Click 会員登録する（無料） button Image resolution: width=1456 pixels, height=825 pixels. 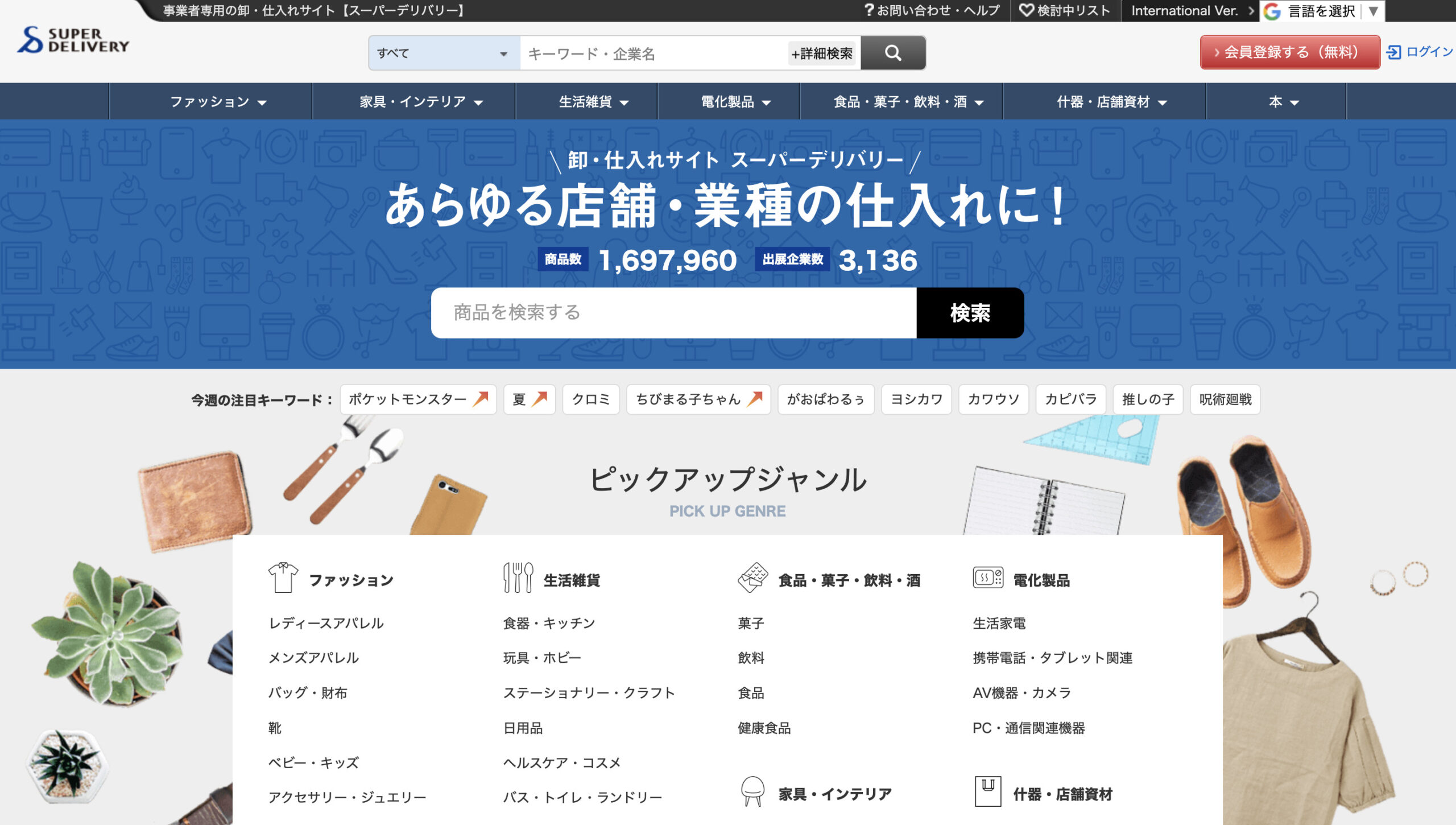pos(1290,52)
